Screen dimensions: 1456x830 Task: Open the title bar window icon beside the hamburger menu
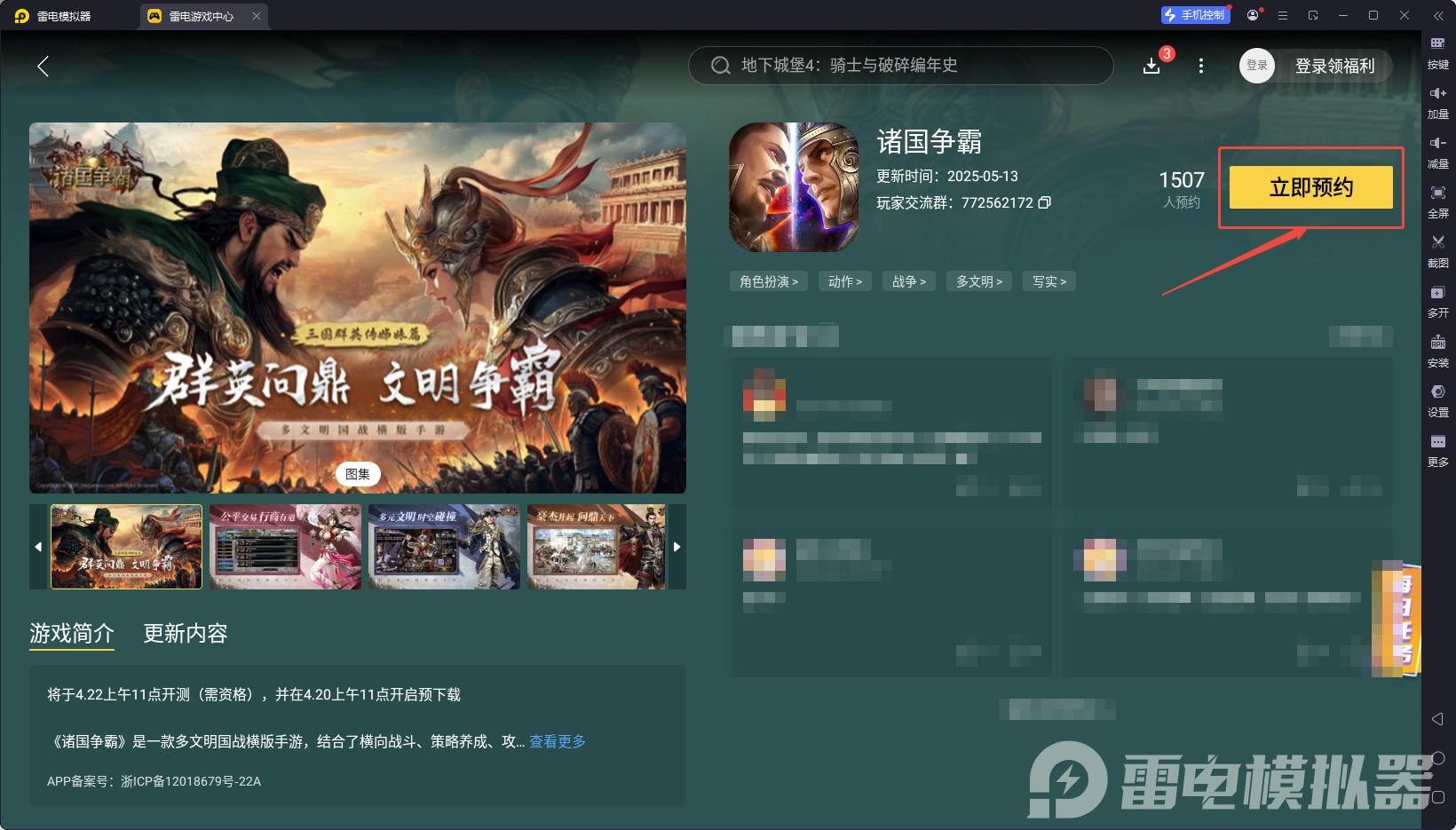[1313, 15]
